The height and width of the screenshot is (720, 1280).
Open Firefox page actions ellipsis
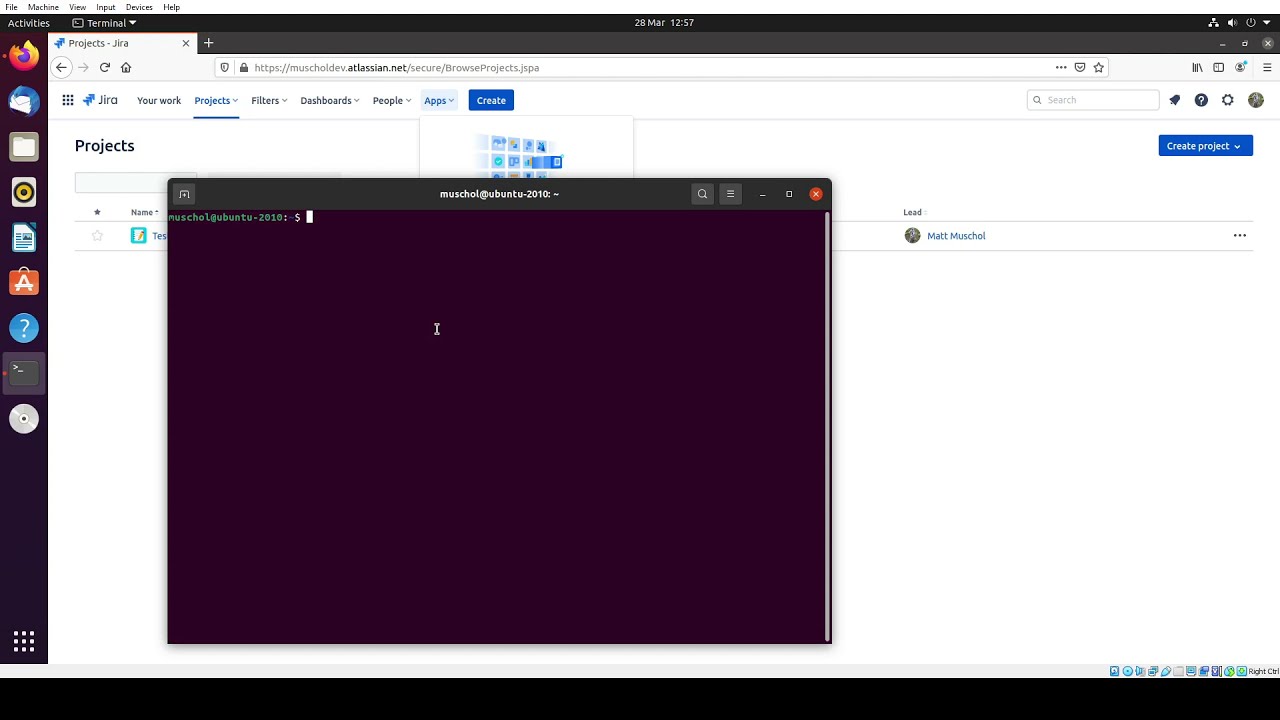click(1061, 67)
